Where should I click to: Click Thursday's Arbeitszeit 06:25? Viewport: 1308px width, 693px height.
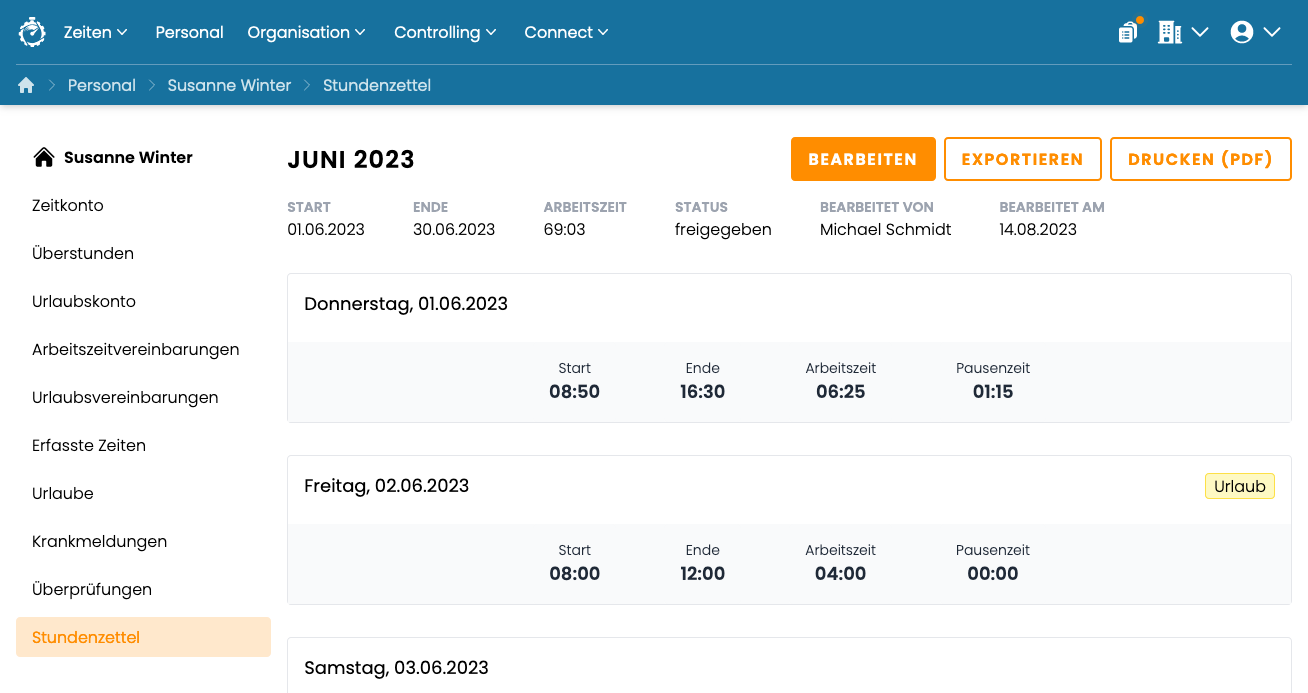pyautogui.click(x=841, y=392)
